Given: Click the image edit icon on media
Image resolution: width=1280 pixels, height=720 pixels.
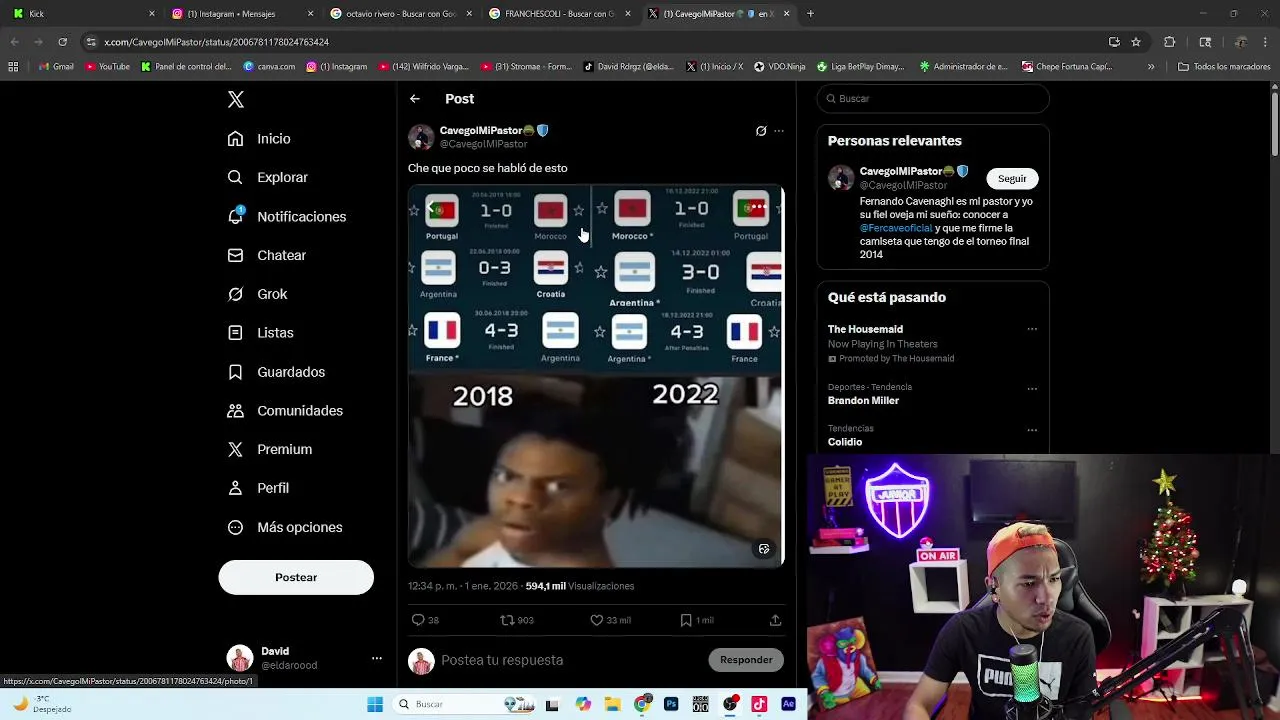Looking at the screenshot, I should (x=764, y=549).
